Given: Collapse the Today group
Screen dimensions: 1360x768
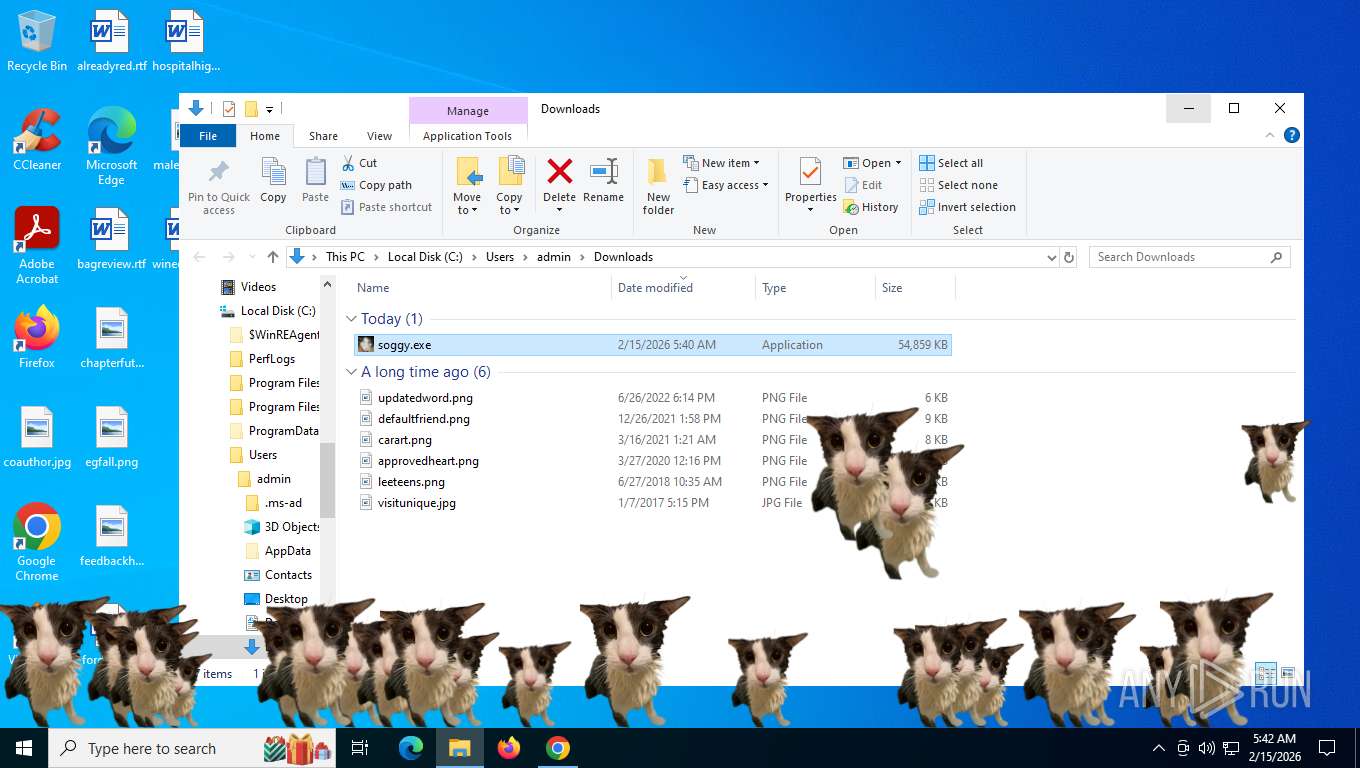Looking at the screenshot, I should click(x=351, y=319).
